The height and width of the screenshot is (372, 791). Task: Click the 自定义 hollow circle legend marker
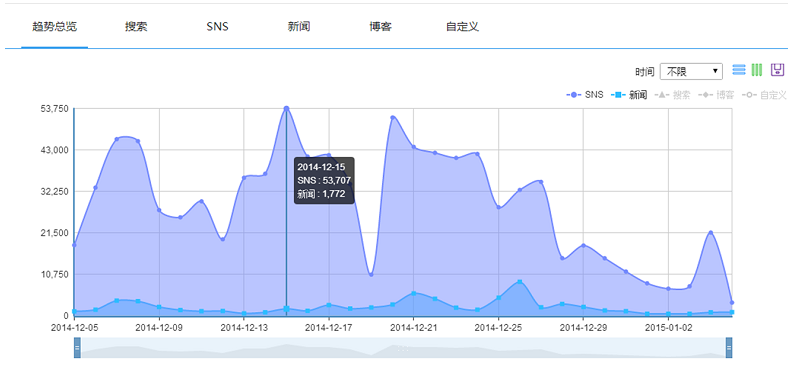click(750, 95)
